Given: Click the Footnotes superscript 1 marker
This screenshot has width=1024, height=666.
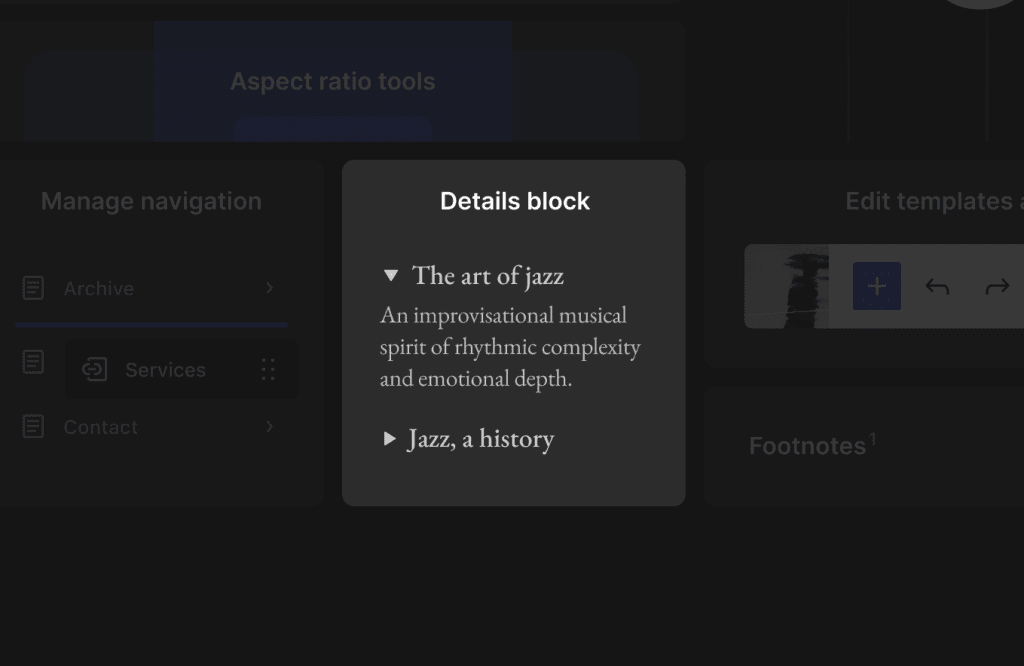Looking at the screenshot, I should tap(872, 439).
